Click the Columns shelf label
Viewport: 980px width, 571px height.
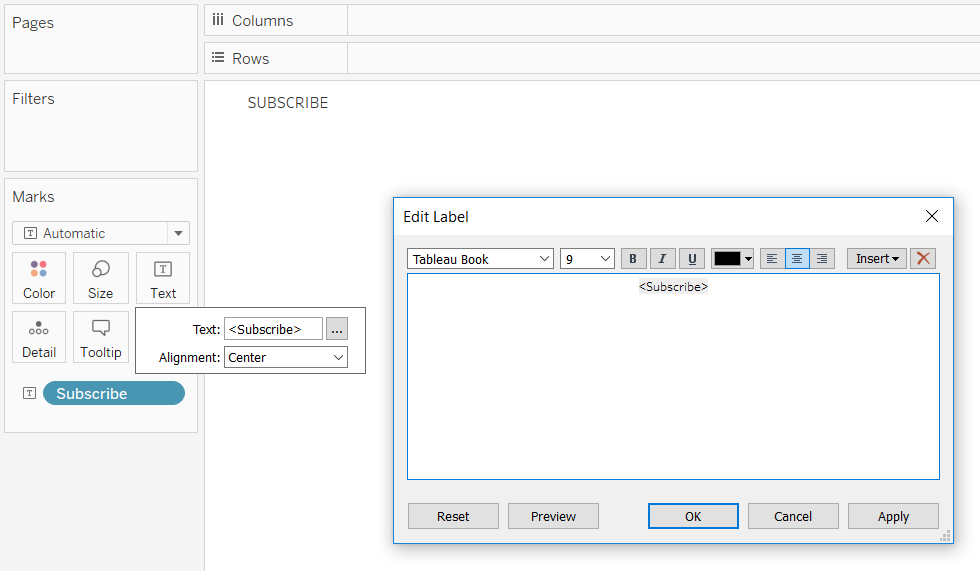point(262,21)
